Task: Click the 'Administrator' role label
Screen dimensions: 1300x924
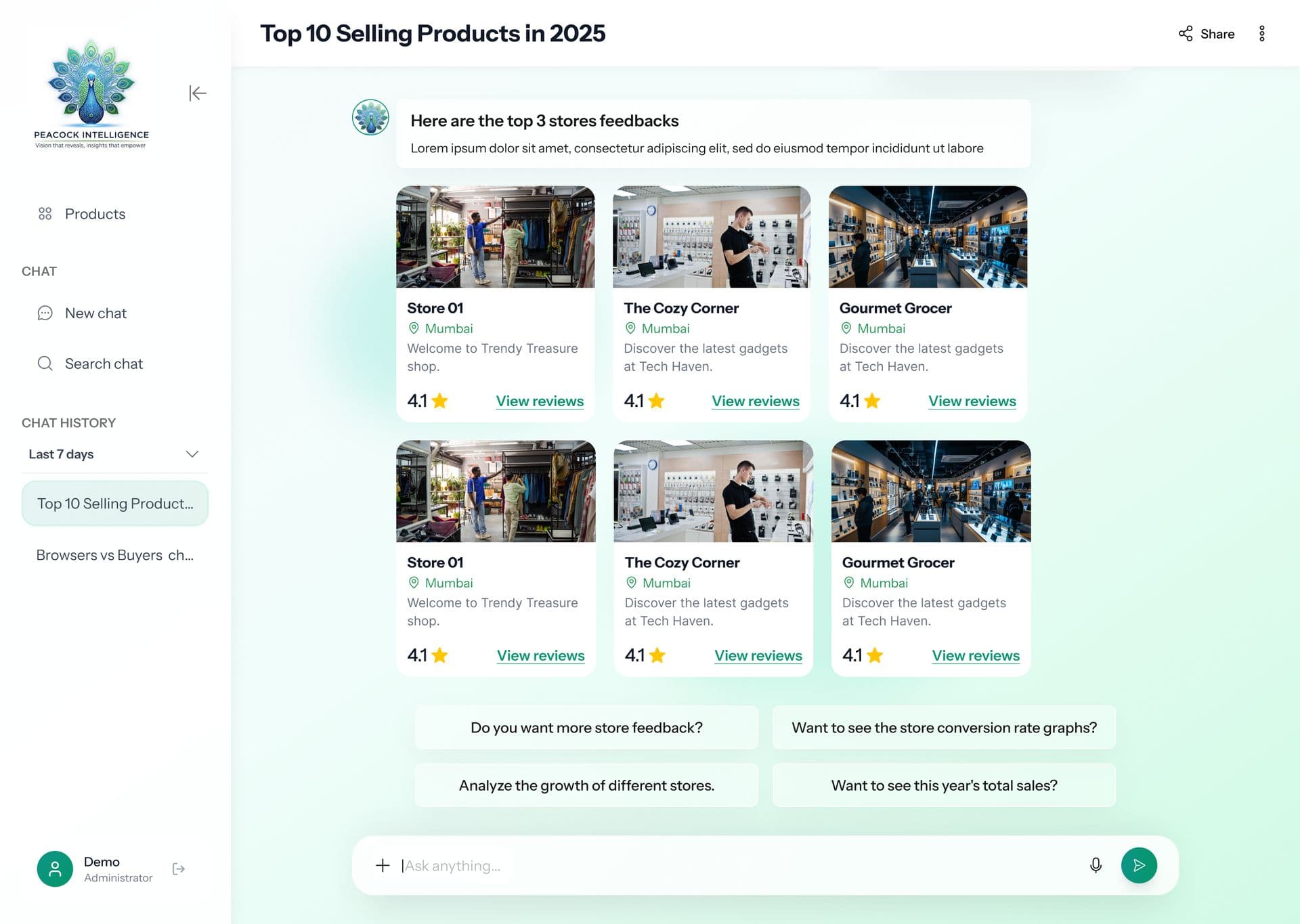Action: click(x=118, y=878)
